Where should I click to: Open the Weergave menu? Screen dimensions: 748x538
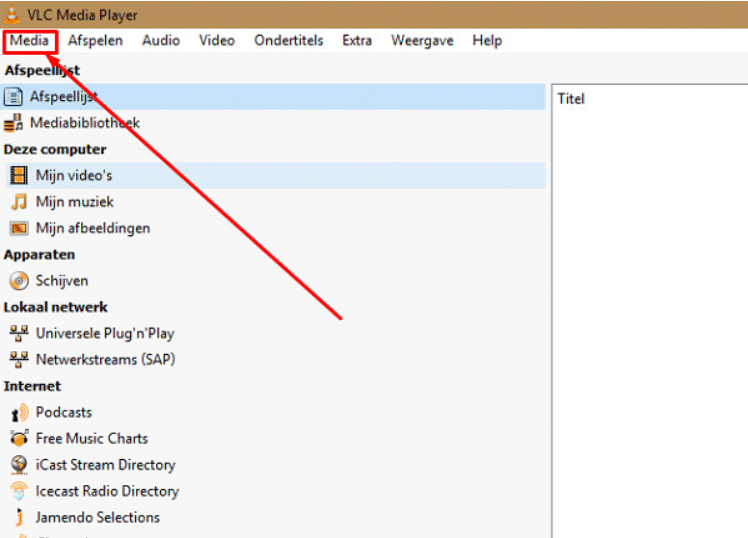(421, 41)
